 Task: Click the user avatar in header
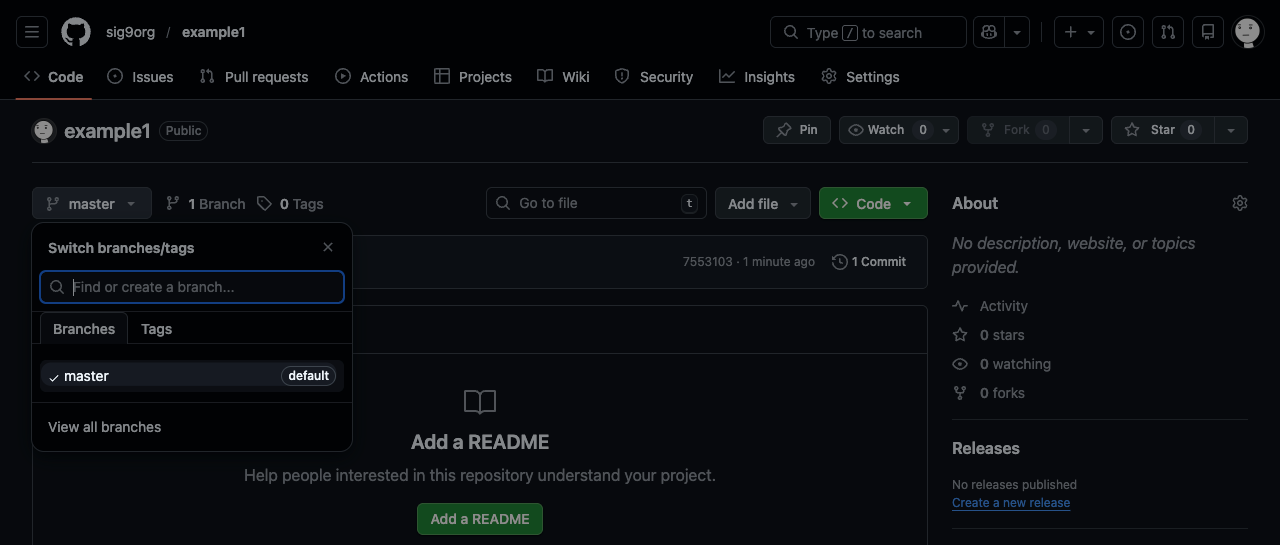[1247, 32]
